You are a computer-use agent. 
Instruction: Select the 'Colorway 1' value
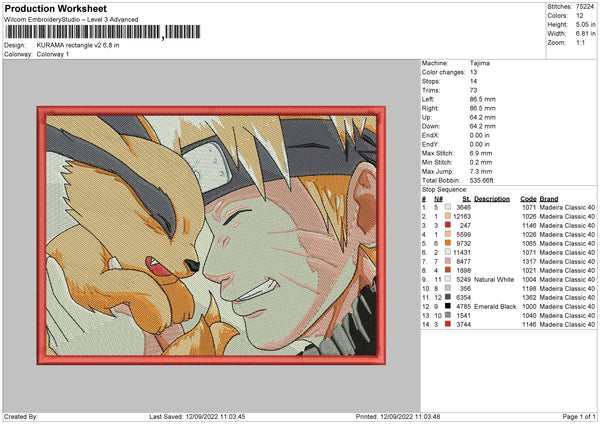[53, 54]
